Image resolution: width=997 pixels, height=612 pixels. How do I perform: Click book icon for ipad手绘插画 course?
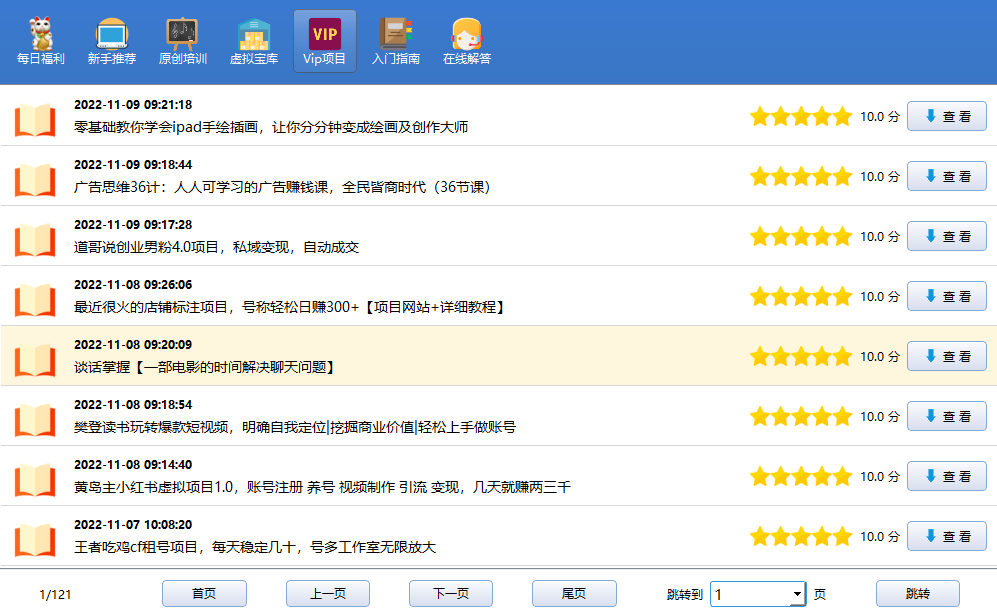pyautogui.click(x=35, y=120)
